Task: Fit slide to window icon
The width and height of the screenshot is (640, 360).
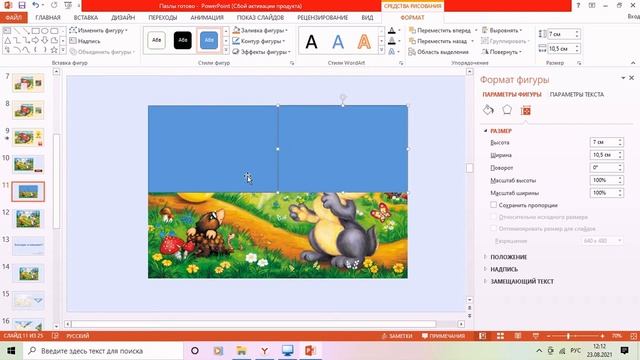Action: tap(633, 336)
